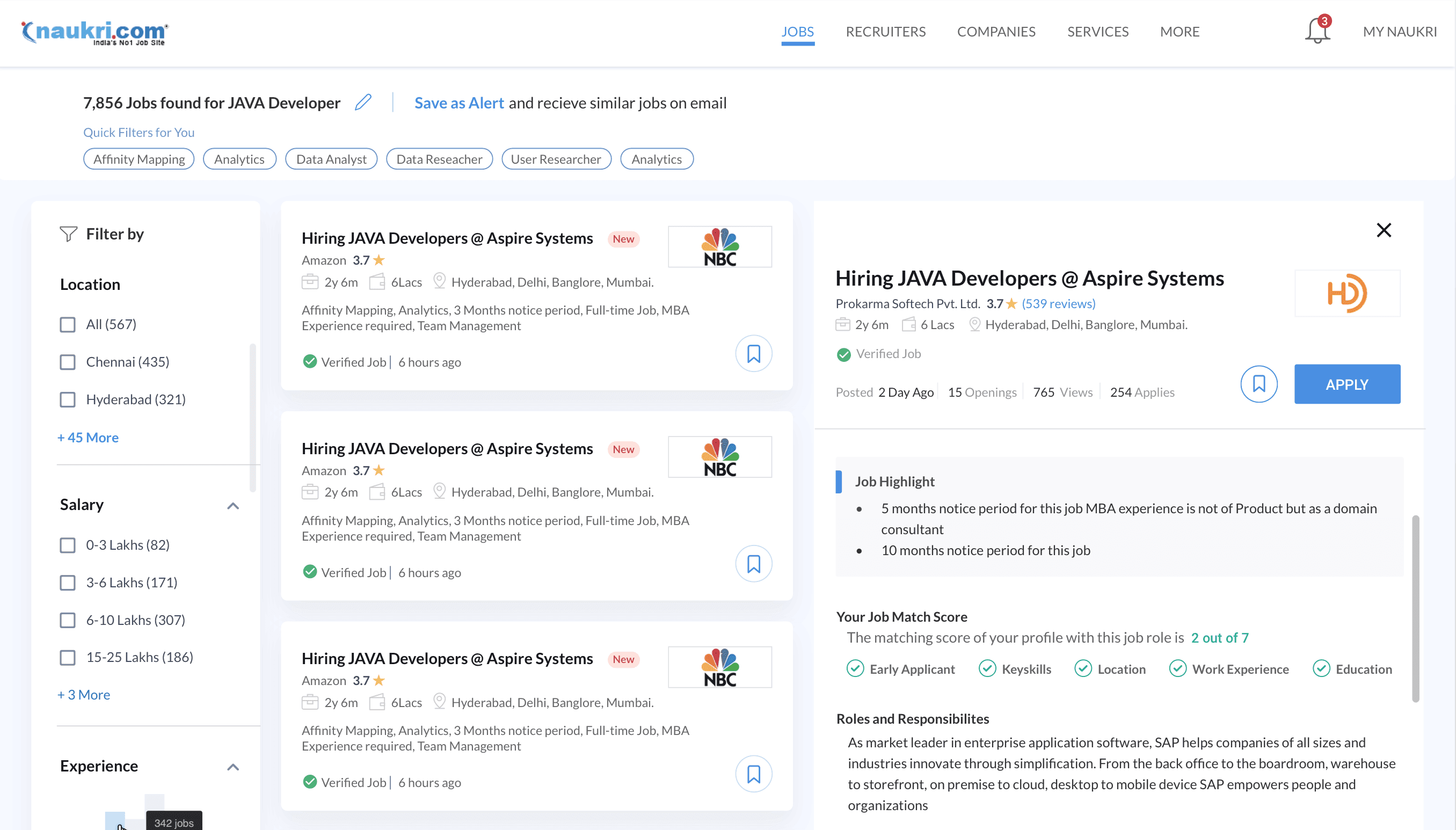The height and width of the screenshot is (830, 1456).
Task: Collapse the Experience filter section
Action: pyautogui.click(x=232, y=767)
